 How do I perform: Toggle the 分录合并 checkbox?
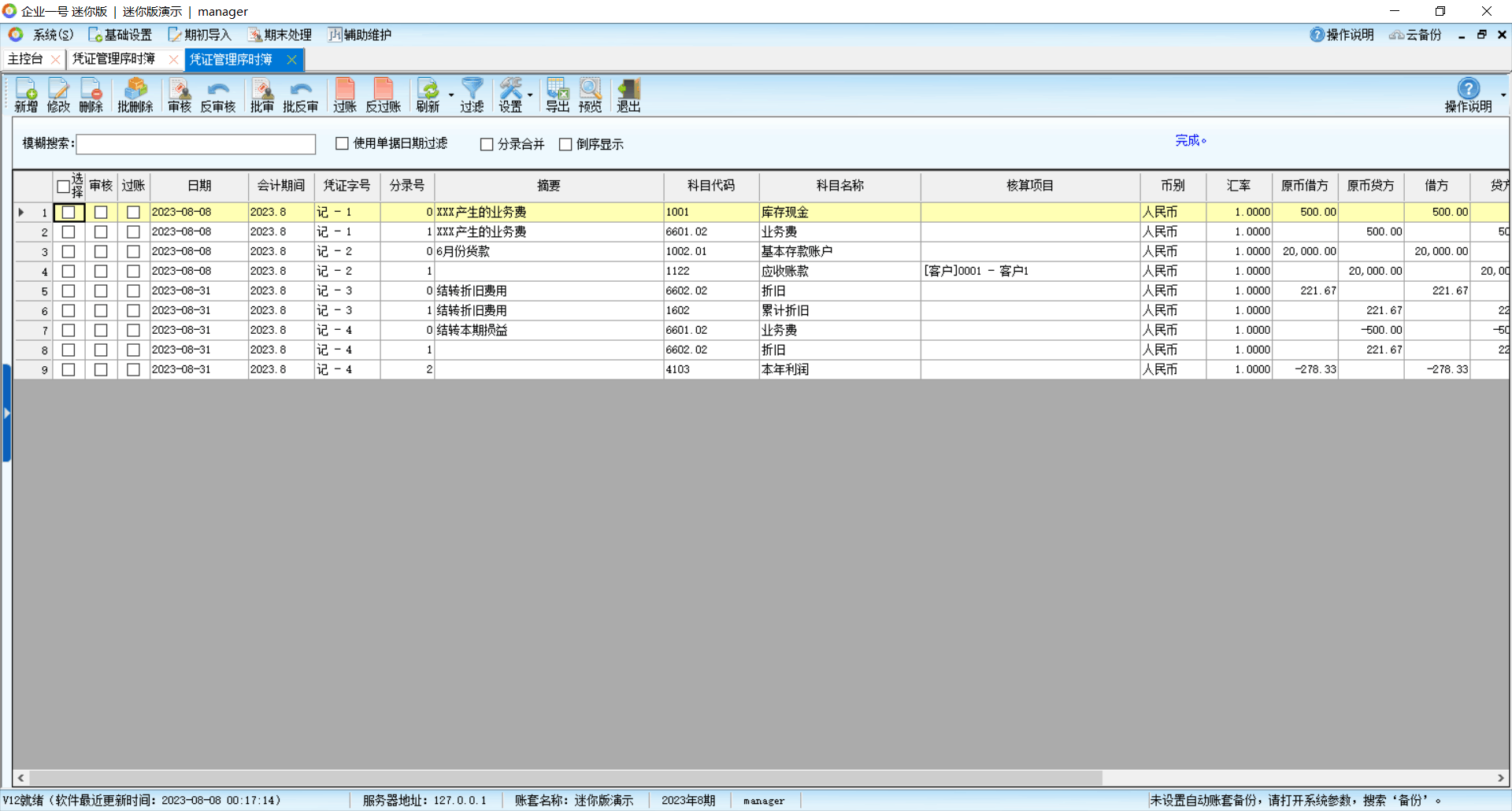coord(487,144)
